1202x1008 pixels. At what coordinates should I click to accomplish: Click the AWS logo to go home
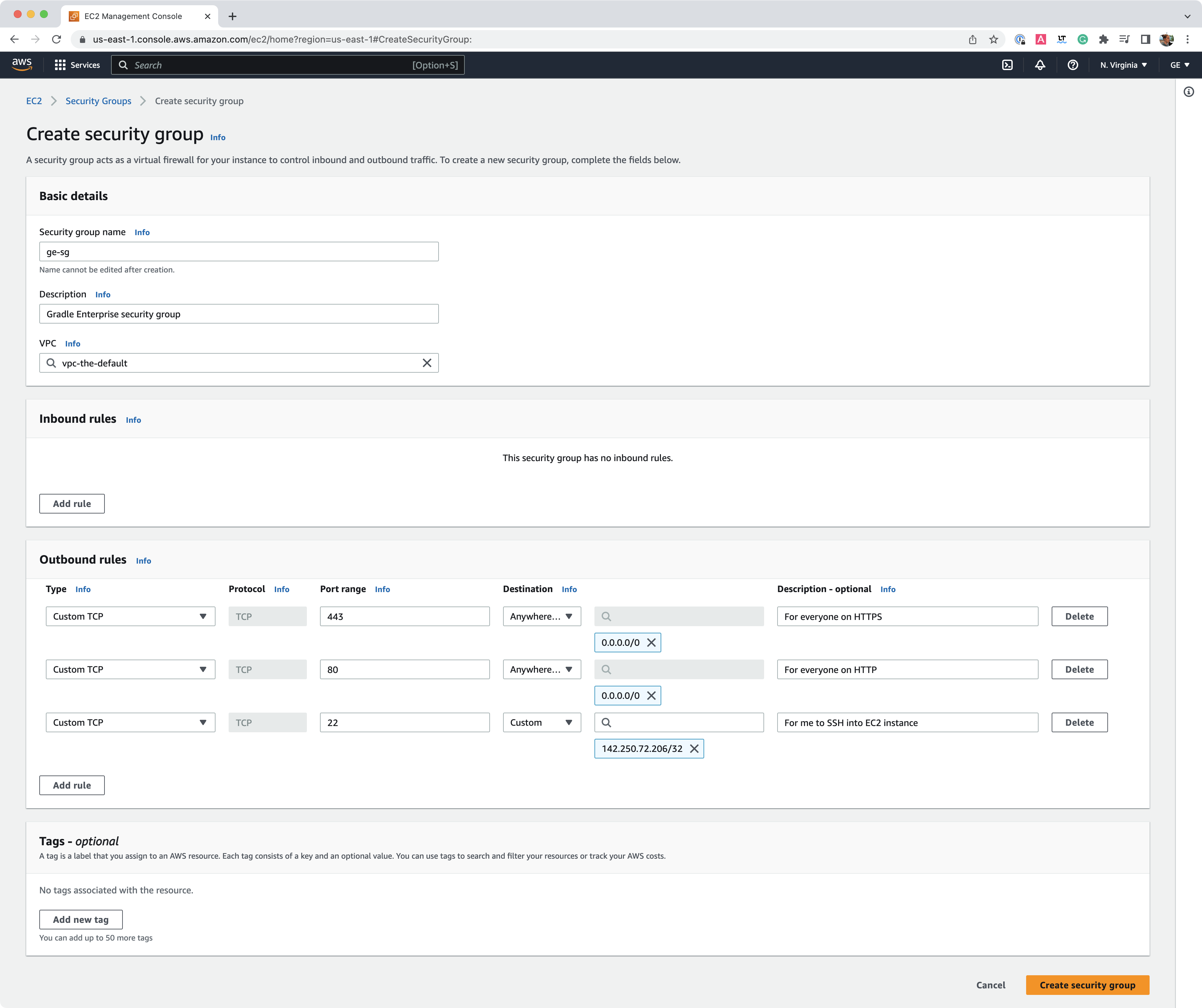(22, 65)
